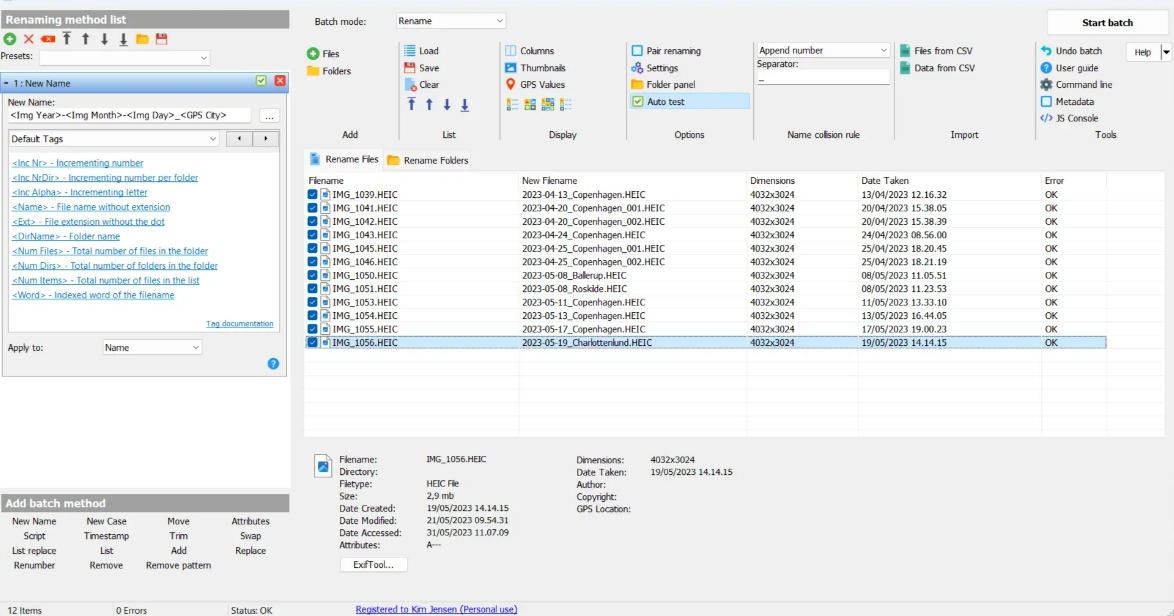Open the Batch mode dropdown

(x=451, y=21)
